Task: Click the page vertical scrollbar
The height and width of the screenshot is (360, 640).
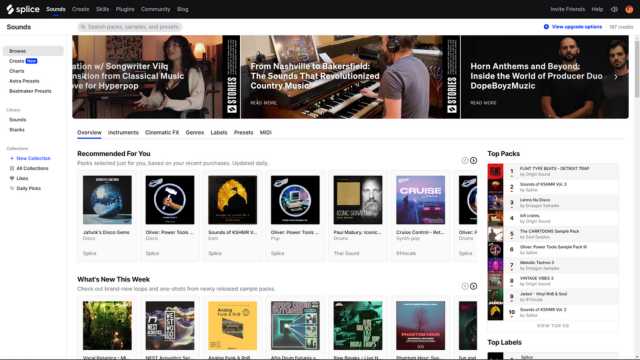Action: (x=637, y=67)
